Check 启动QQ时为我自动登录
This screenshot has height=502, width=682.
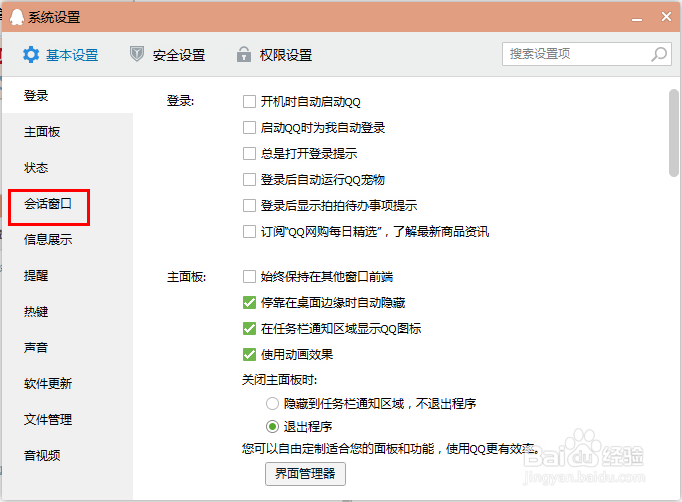coord(249,128)
